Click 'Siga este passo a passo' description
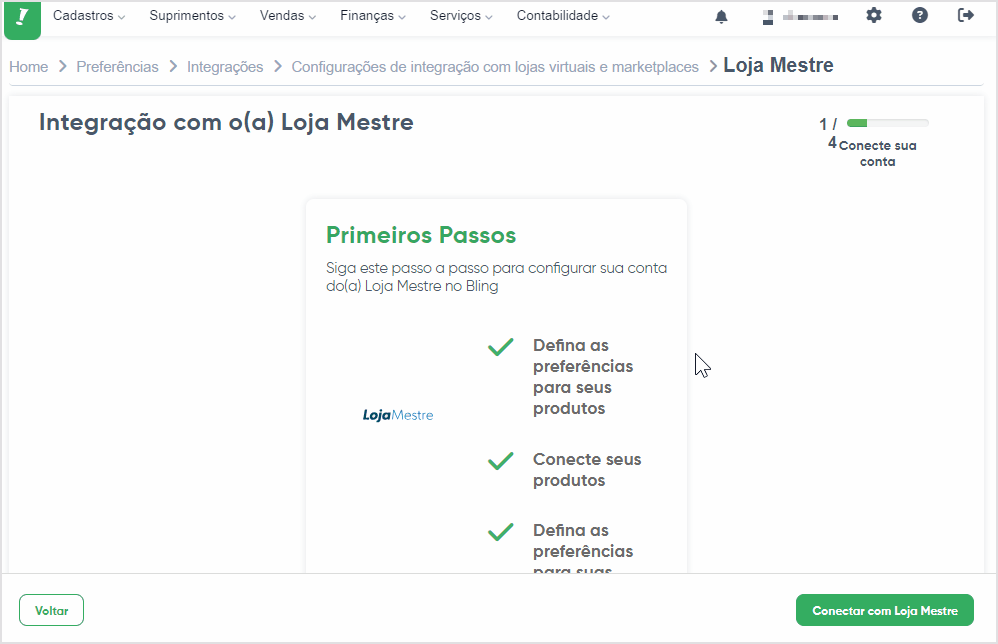Image resolution: width=998 pixels, height=644 pixels. [496, 277]
